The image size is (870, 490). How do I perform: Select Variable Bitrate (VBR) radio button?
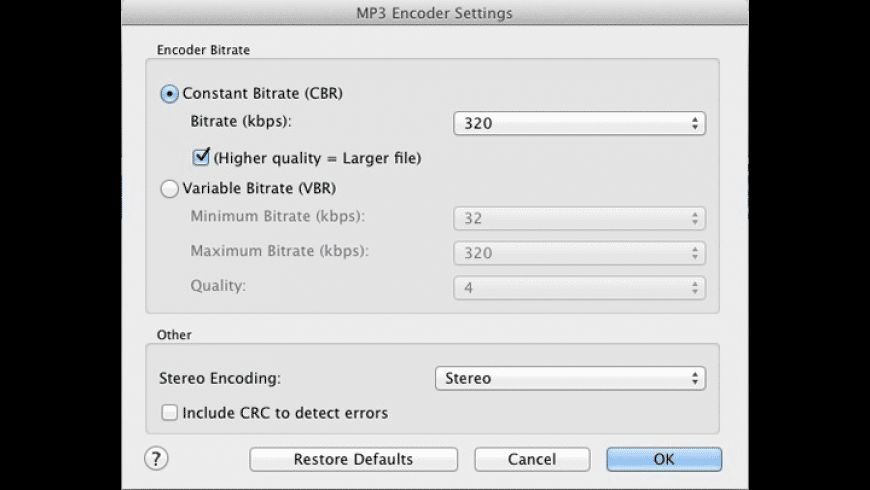[x=170, y=188]
